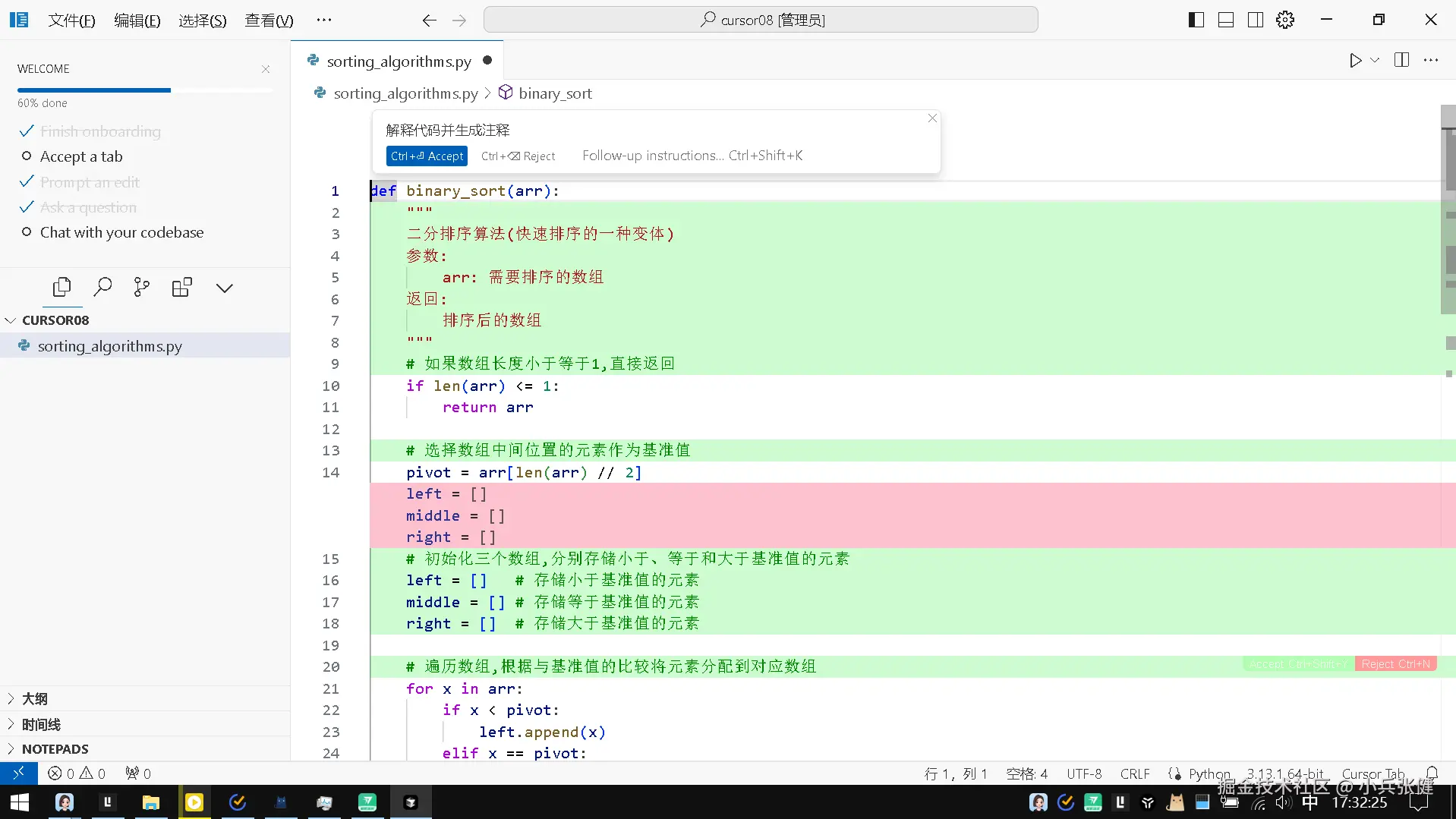Open the Explorer files icon
The height and width of the screenshot is (819, 1456).
point(62,287)
